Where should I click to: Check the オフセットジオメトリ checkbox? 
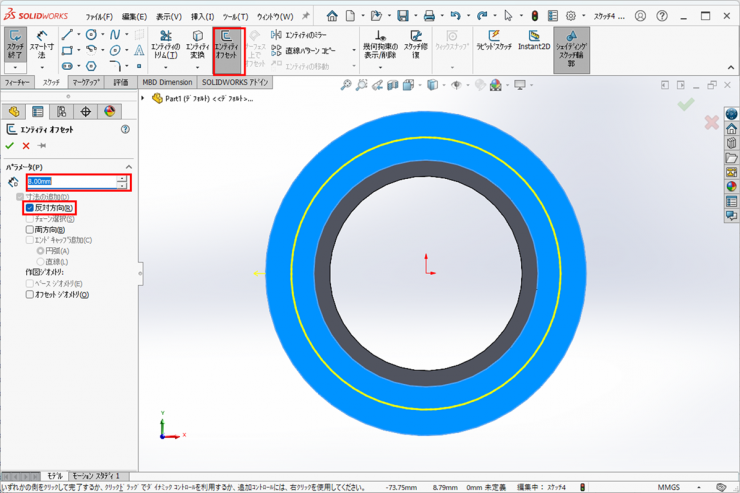pos(30,295)
